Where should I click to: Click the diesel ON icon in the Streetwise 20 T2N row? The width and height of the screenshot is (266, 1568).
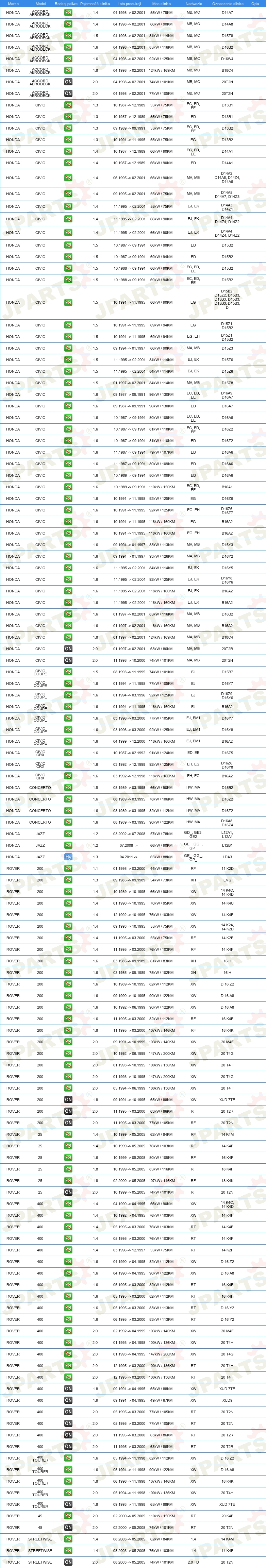68,1563
